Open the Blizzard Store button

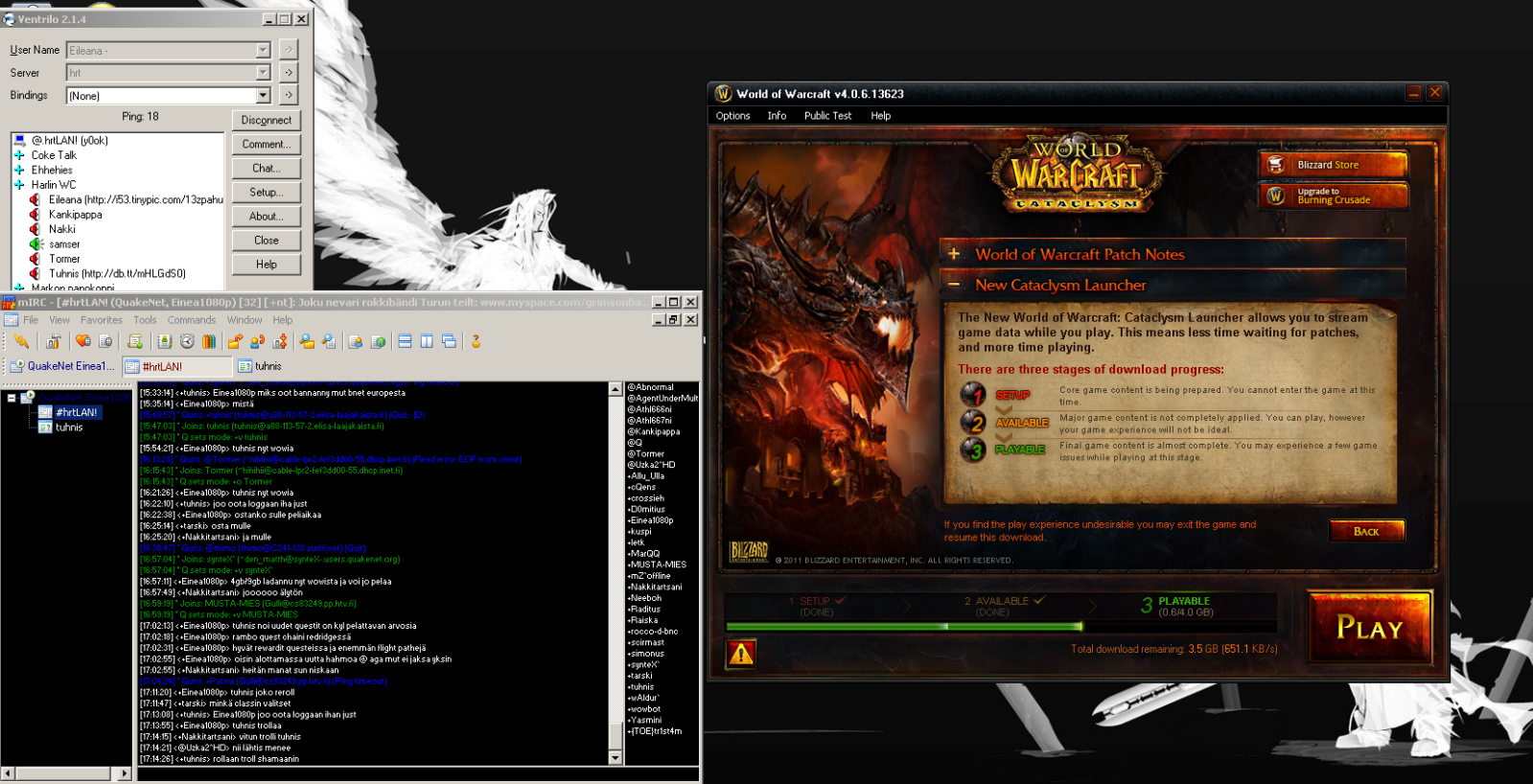click(x=1334, y=165)
